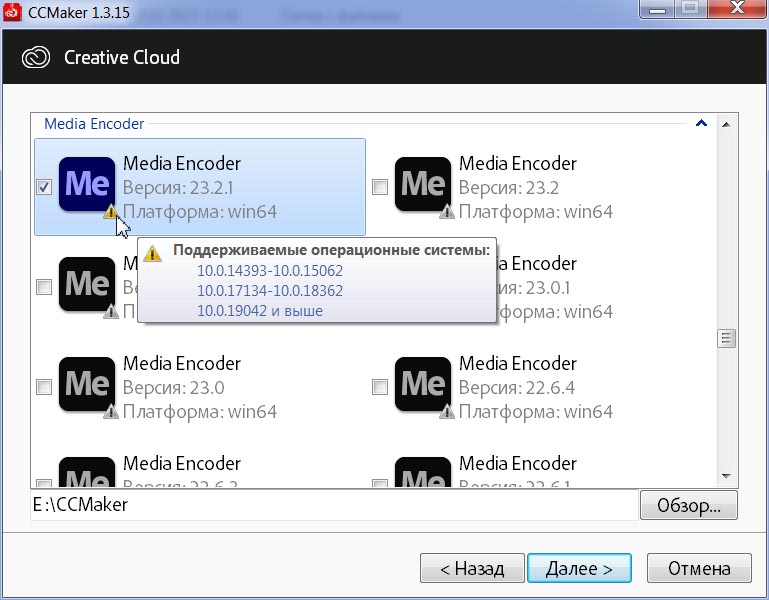Open the Обзор... browse dialog
Viewport: 769px width, 600px height.
(x=689, y=505)
